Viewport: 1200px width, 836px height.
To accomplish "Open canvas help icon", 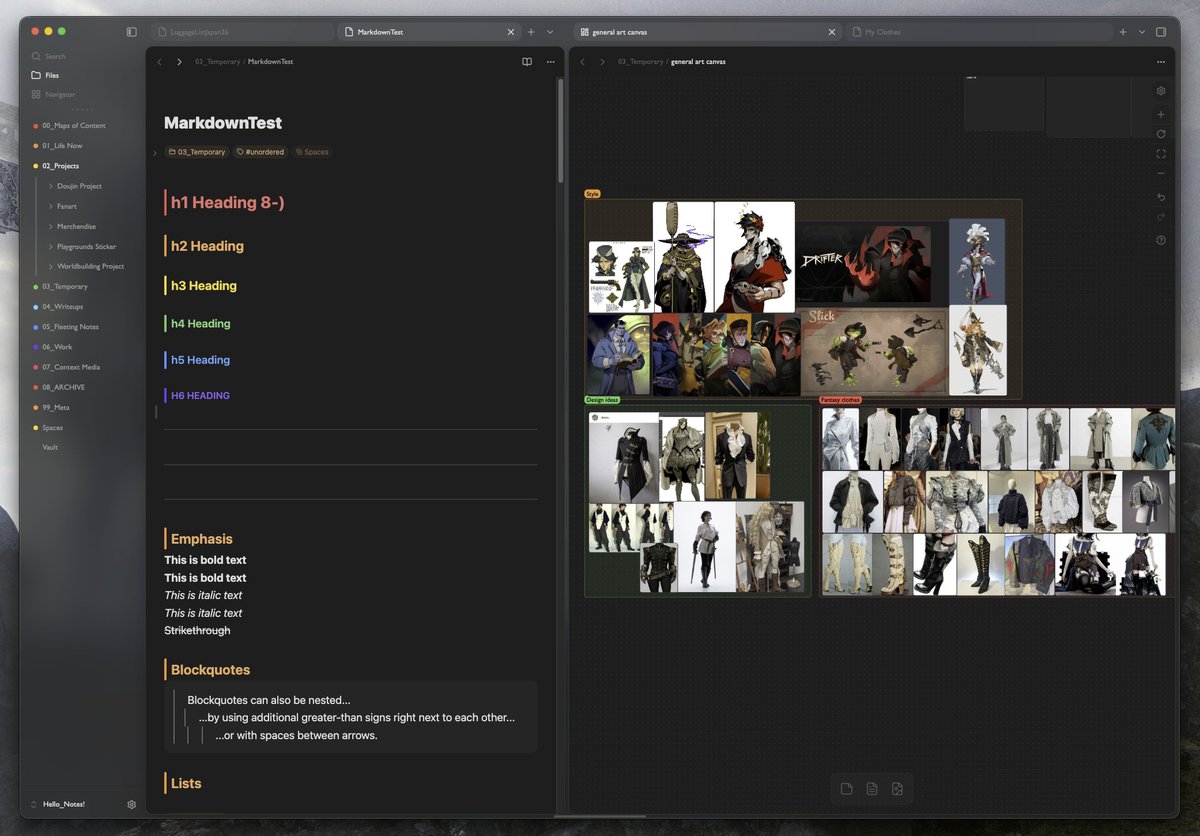I will click(1161, 240).
